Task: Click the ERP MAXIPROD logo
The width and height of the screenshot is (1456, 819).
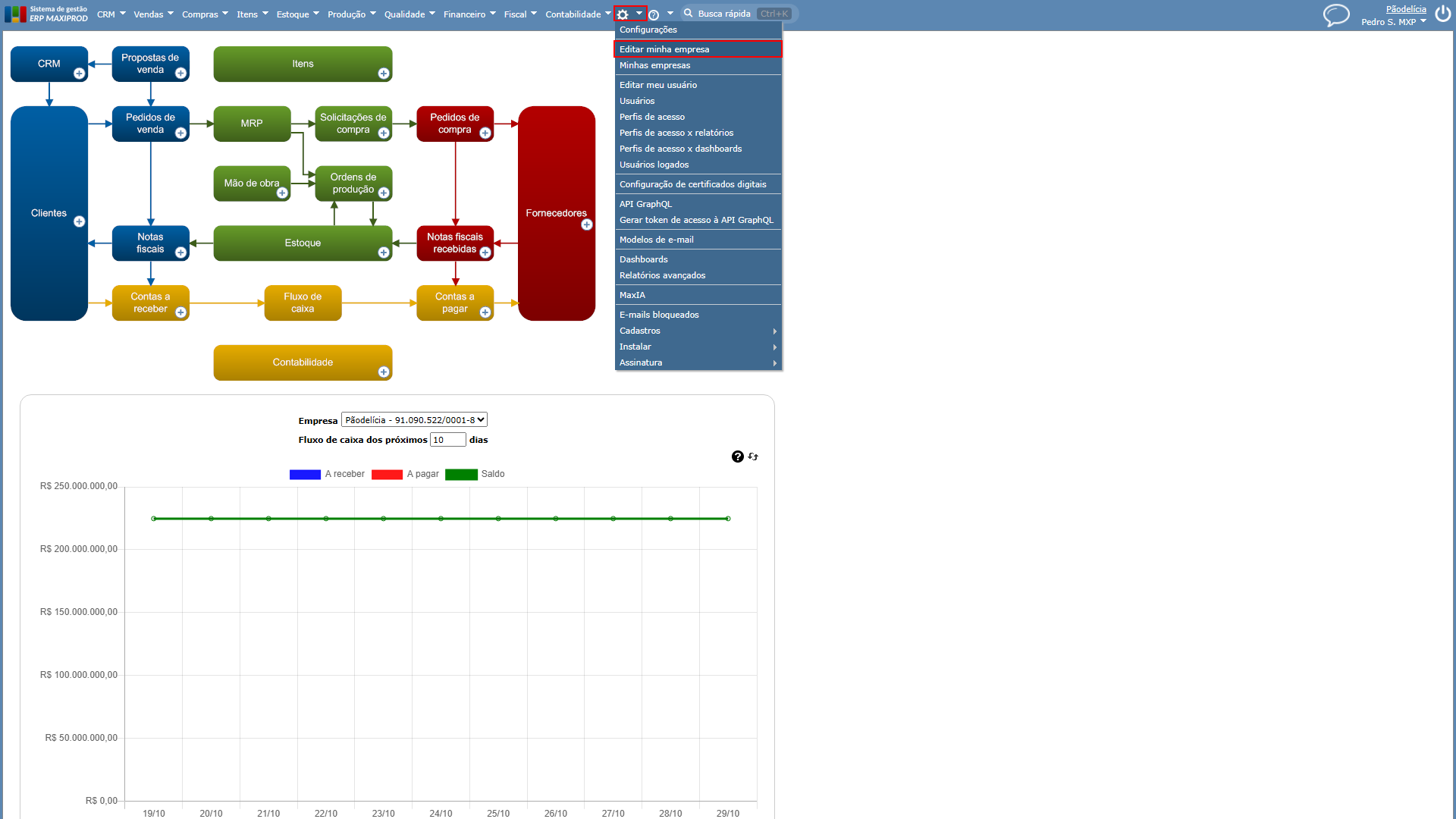Action: tap(46, 14)
